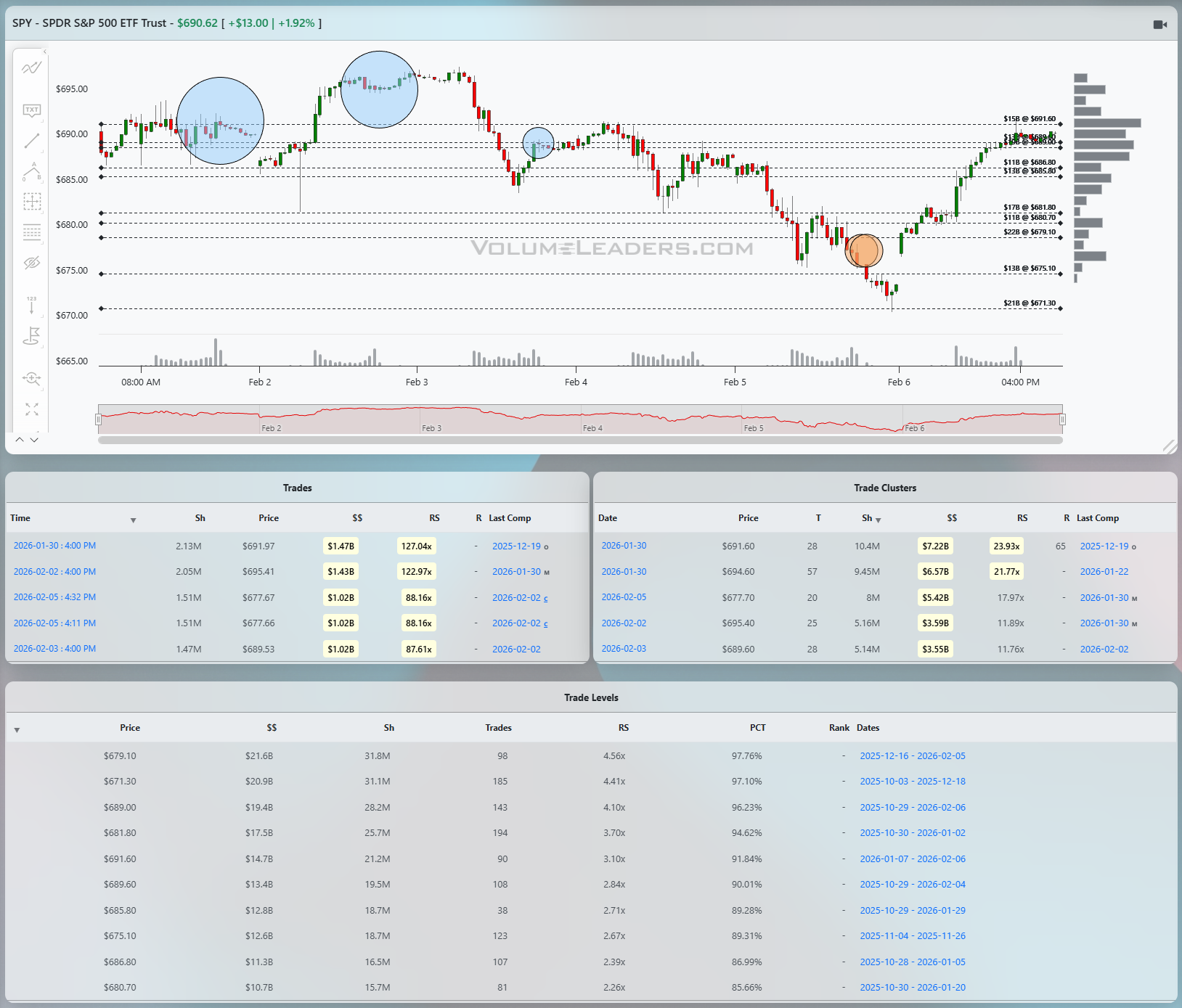Sort Trade Clusters by Sh column arrow
The image size is (1182, 1008).
tap(879, 520)
